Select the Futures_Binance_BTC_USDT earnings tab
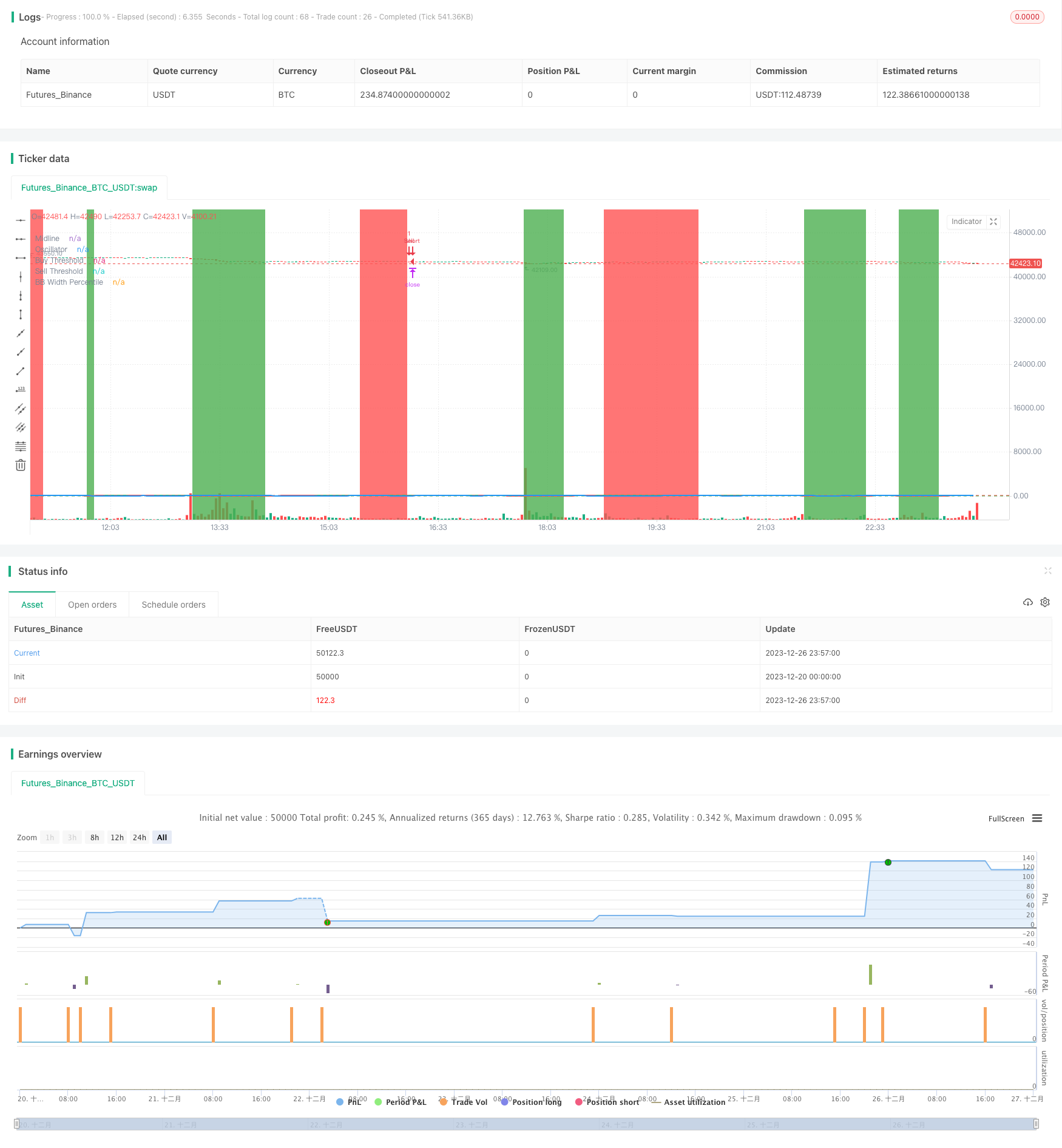 [x=78, y=783]
